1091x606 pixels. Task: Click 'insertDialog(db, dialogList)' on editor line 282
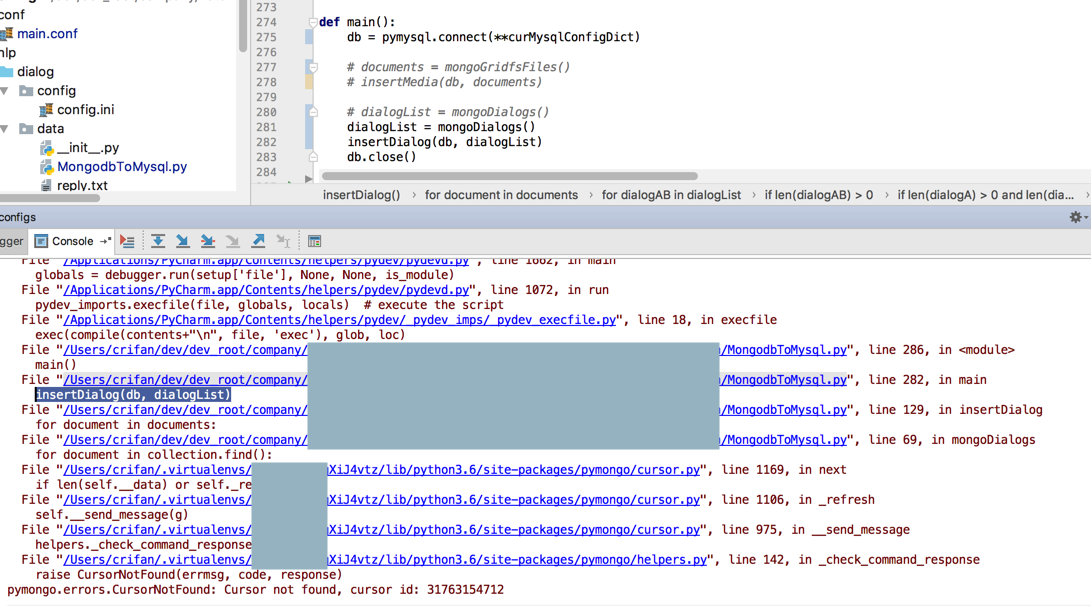pos(445,142)
